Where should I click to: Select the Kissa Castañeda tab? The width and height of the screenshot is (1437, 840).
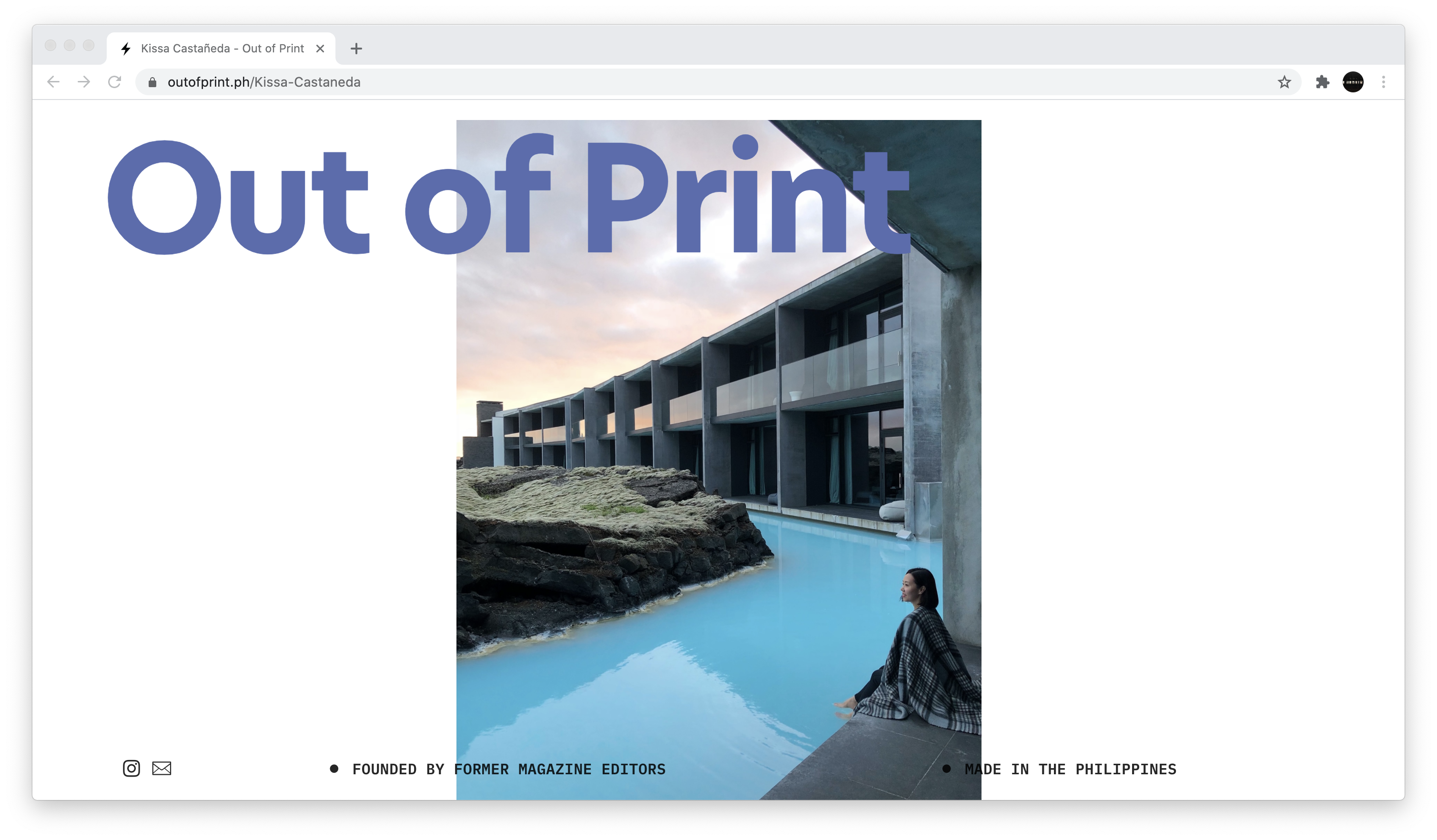223,49
